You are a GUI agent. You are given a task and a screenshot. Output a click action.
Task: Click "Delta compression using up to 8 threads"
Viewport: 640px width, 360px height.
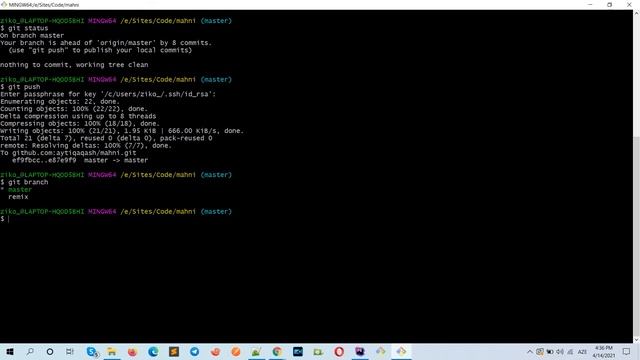pyautogui.click(x=78, y=116)
